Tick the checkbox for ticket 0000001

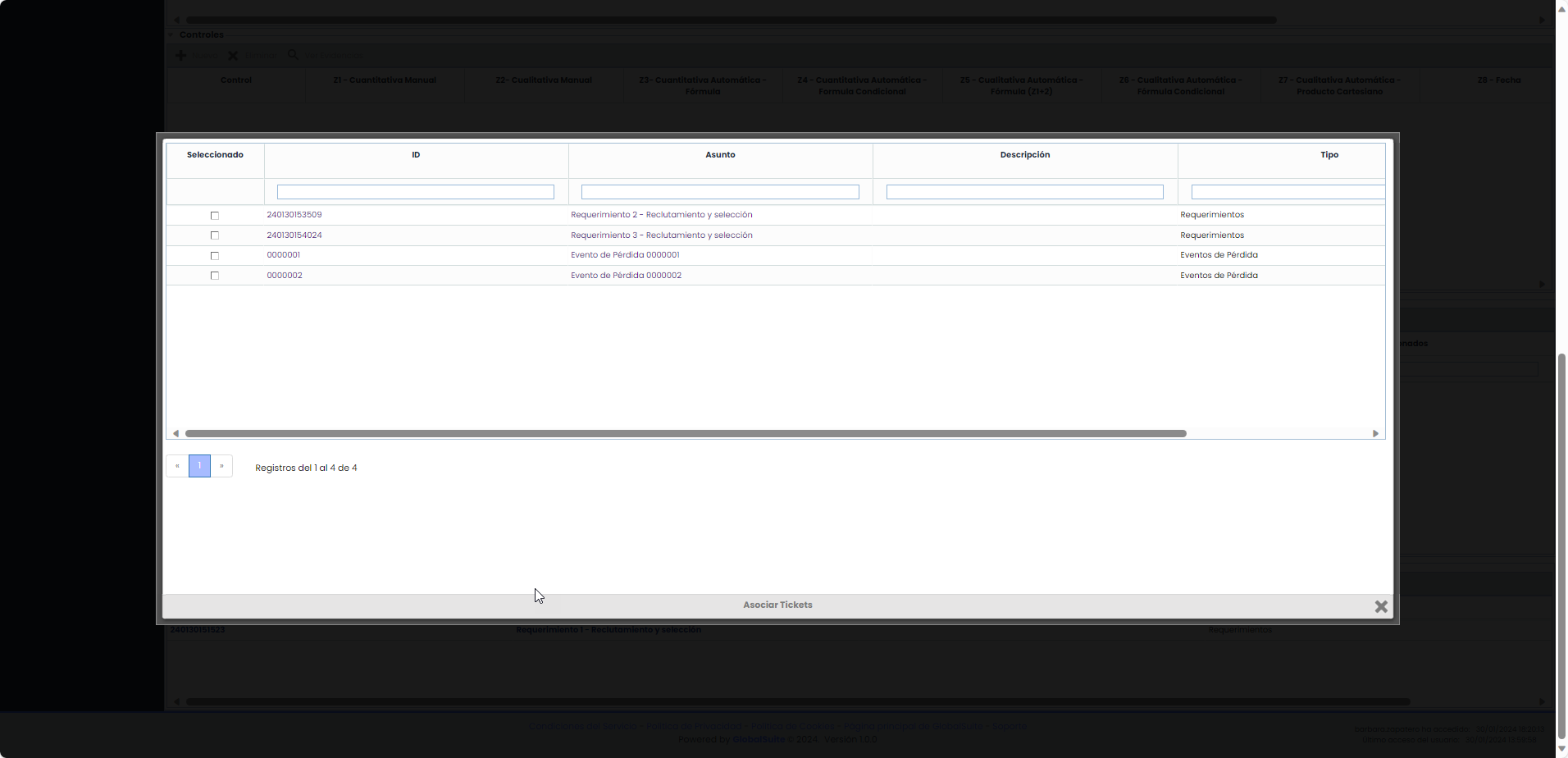click(215, 256)
